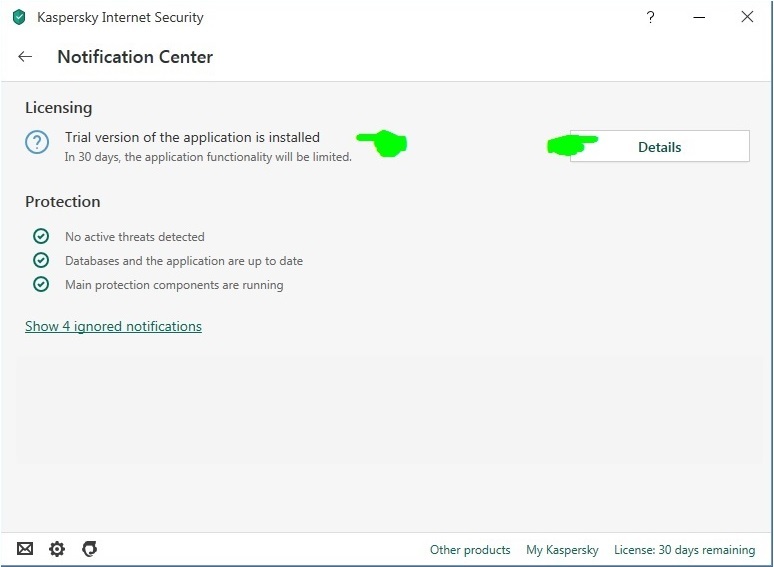
Task: Minimize the Kaspersky window
Action: click(x=699, y=17)
